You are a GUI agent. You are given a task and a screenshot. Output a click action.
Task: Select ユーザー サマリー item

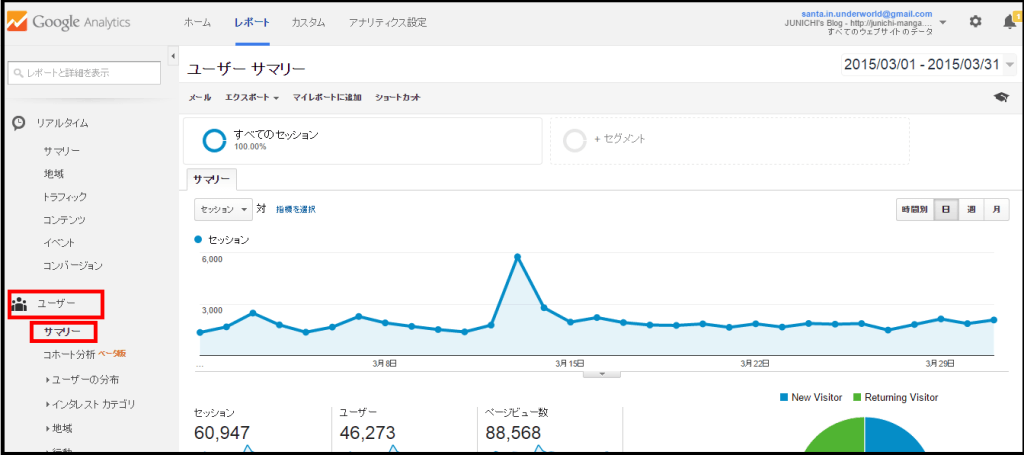[63, 331]
